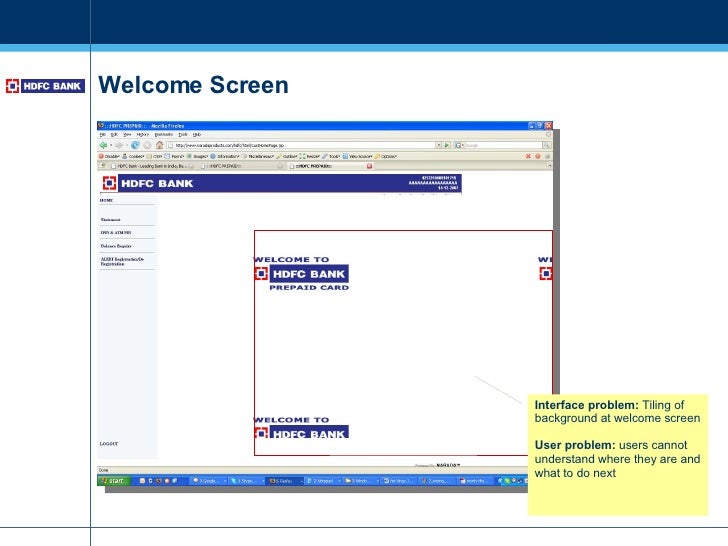
Task: Click into the browser address bar
Action: tap(301, 145)
